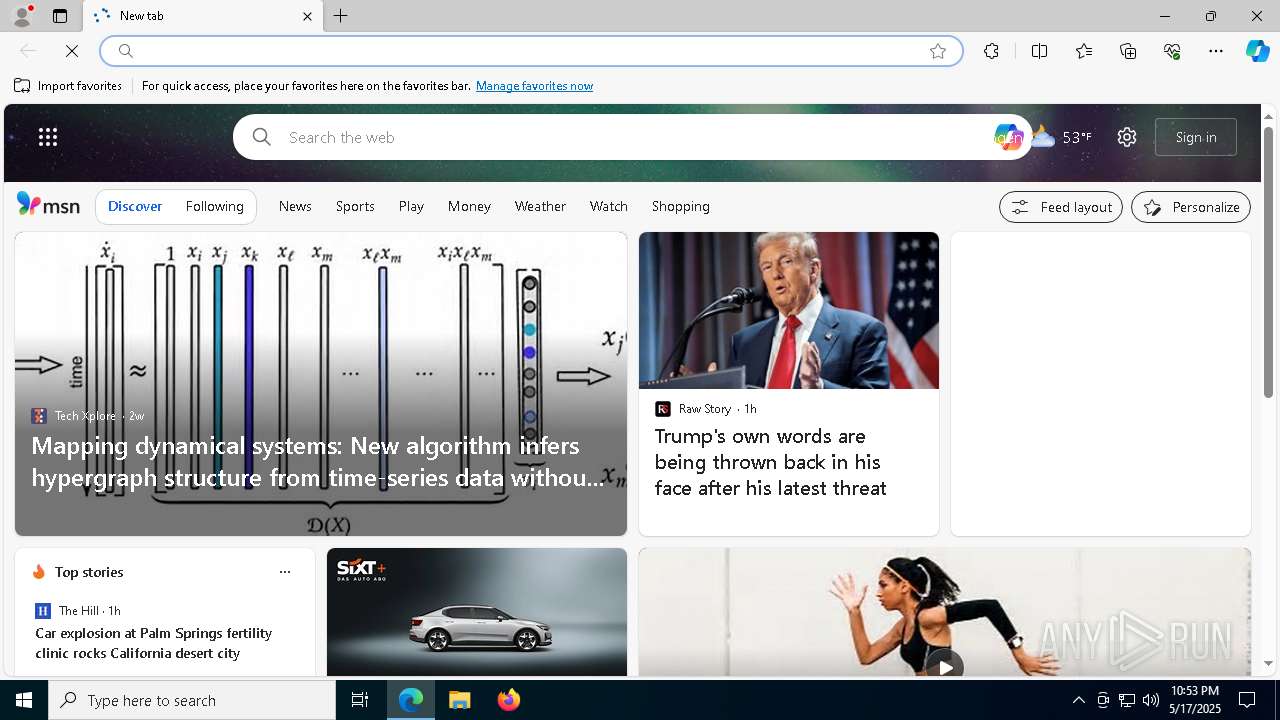Open File Explorer from taskbar
Image resolution: width=1280 pixels, height=720 pixels.
click(x=460, y=700)
